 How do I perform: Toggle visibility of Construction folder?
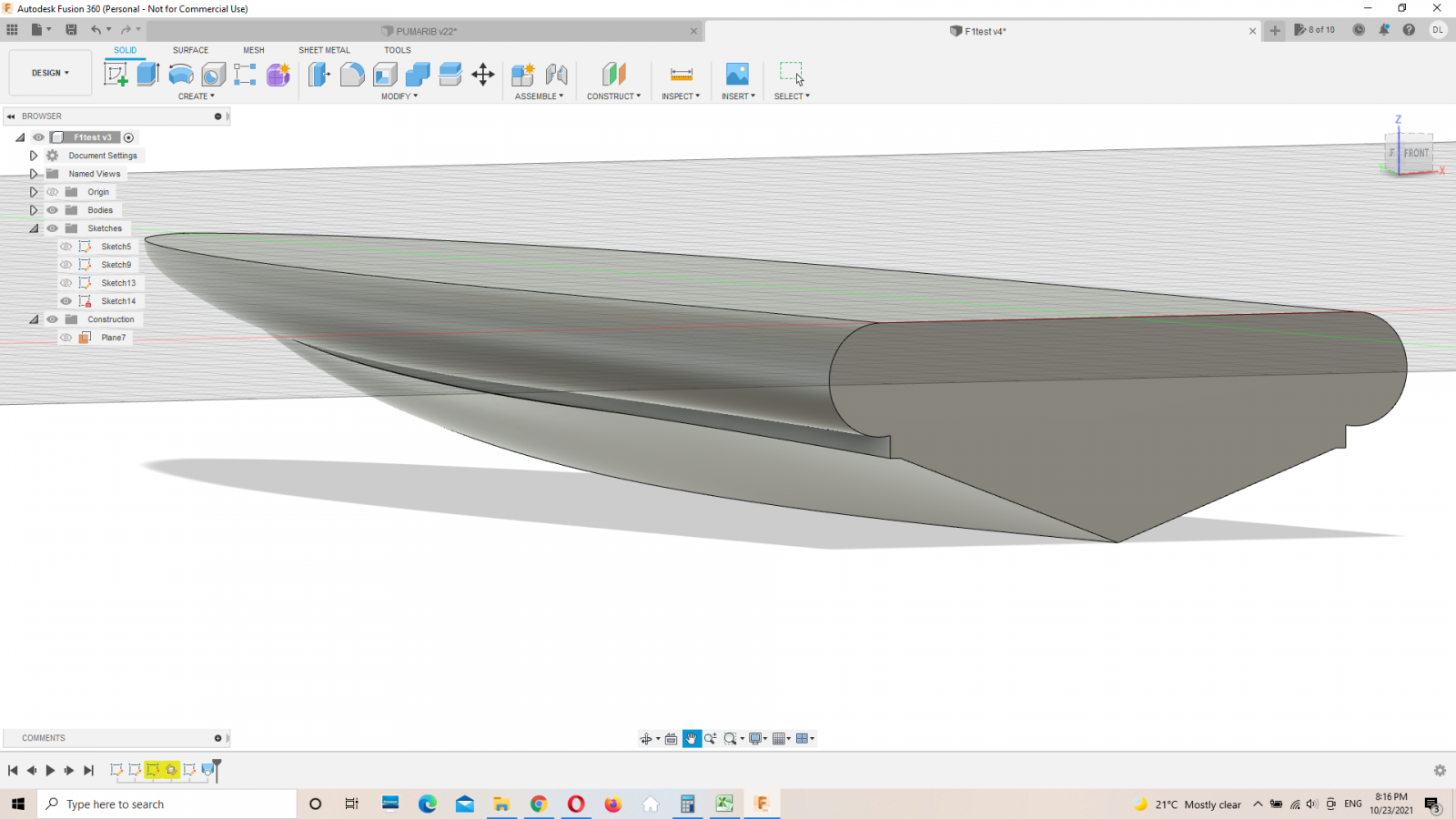(53, 319)
